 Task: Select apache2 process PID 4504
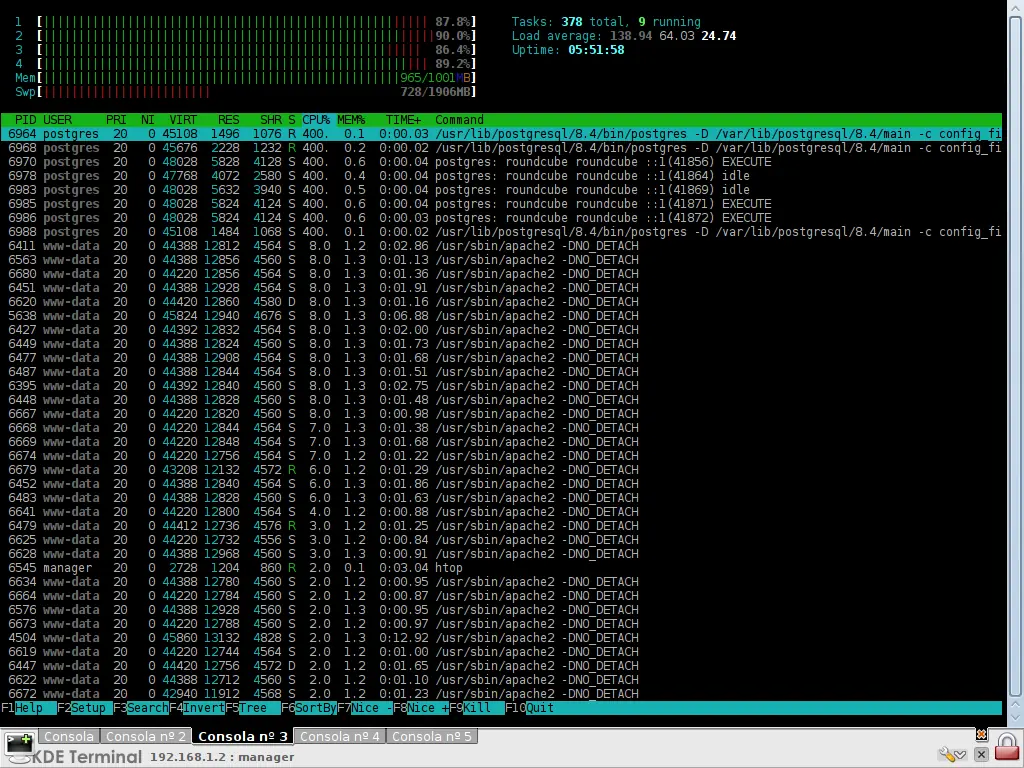tap(501, 637)
